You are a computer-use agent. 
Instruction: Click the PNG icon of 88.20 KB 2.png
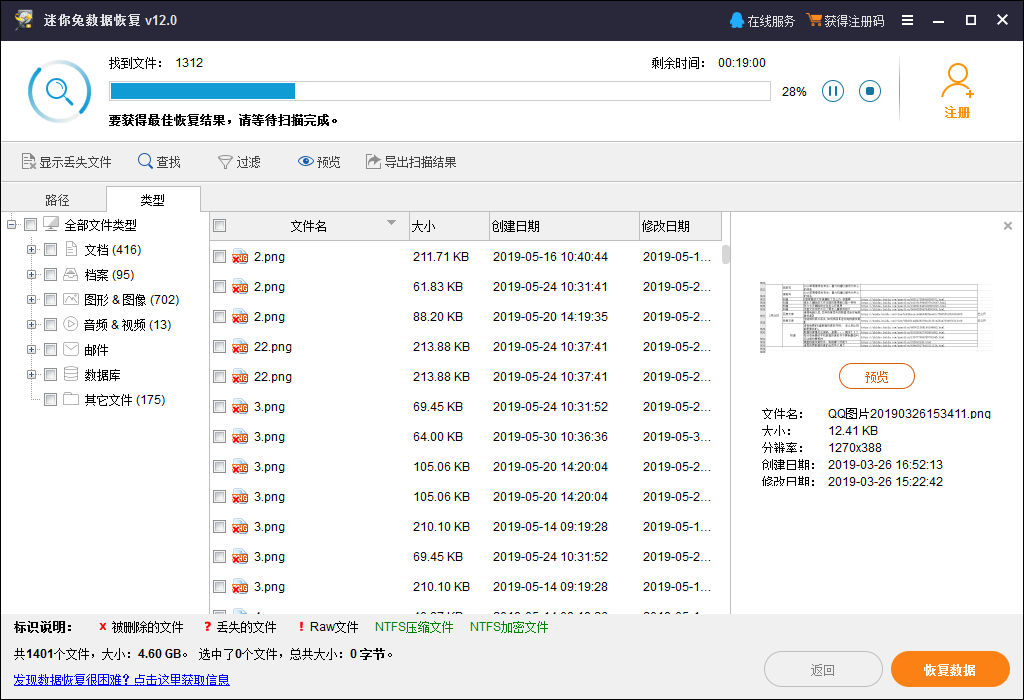240,316
